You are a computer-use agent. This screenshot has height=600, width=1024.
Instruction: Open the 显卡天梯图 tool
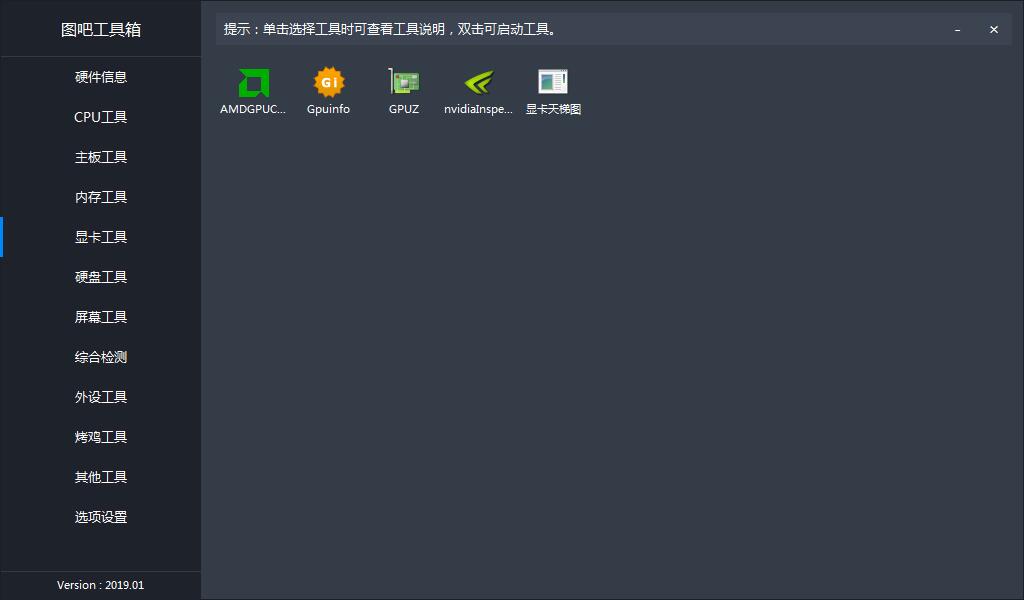(x=553, y=90)
